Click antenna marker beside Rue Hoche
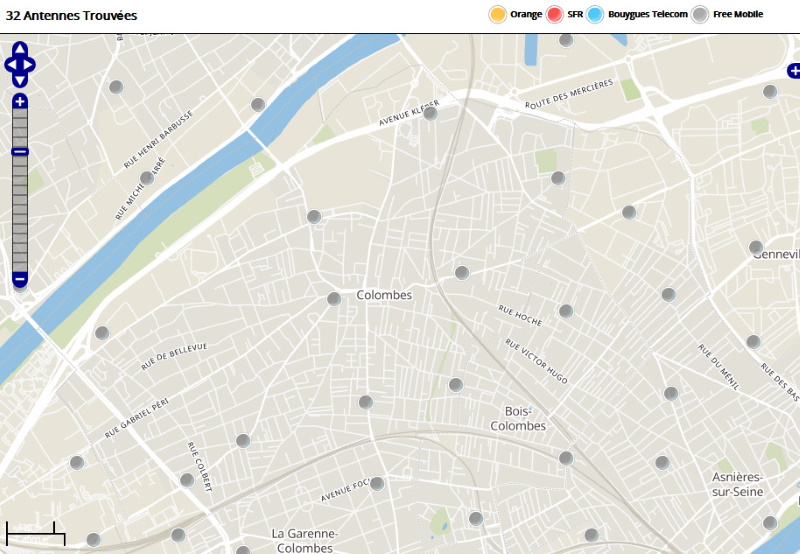The height and width of the screenshot is (554, 800). click(x=565, y=311)
